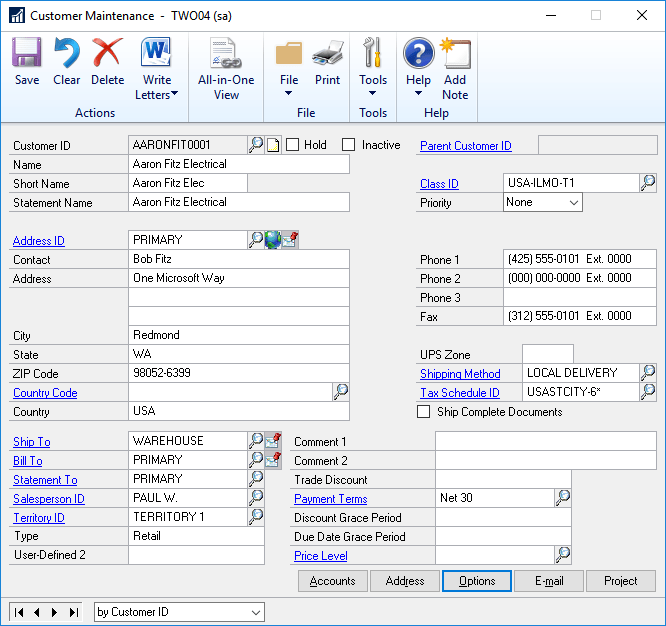Expand the Write Letters dropdown
The height and width of the screenshot is (626, 666).
click(x=157, y=68)
